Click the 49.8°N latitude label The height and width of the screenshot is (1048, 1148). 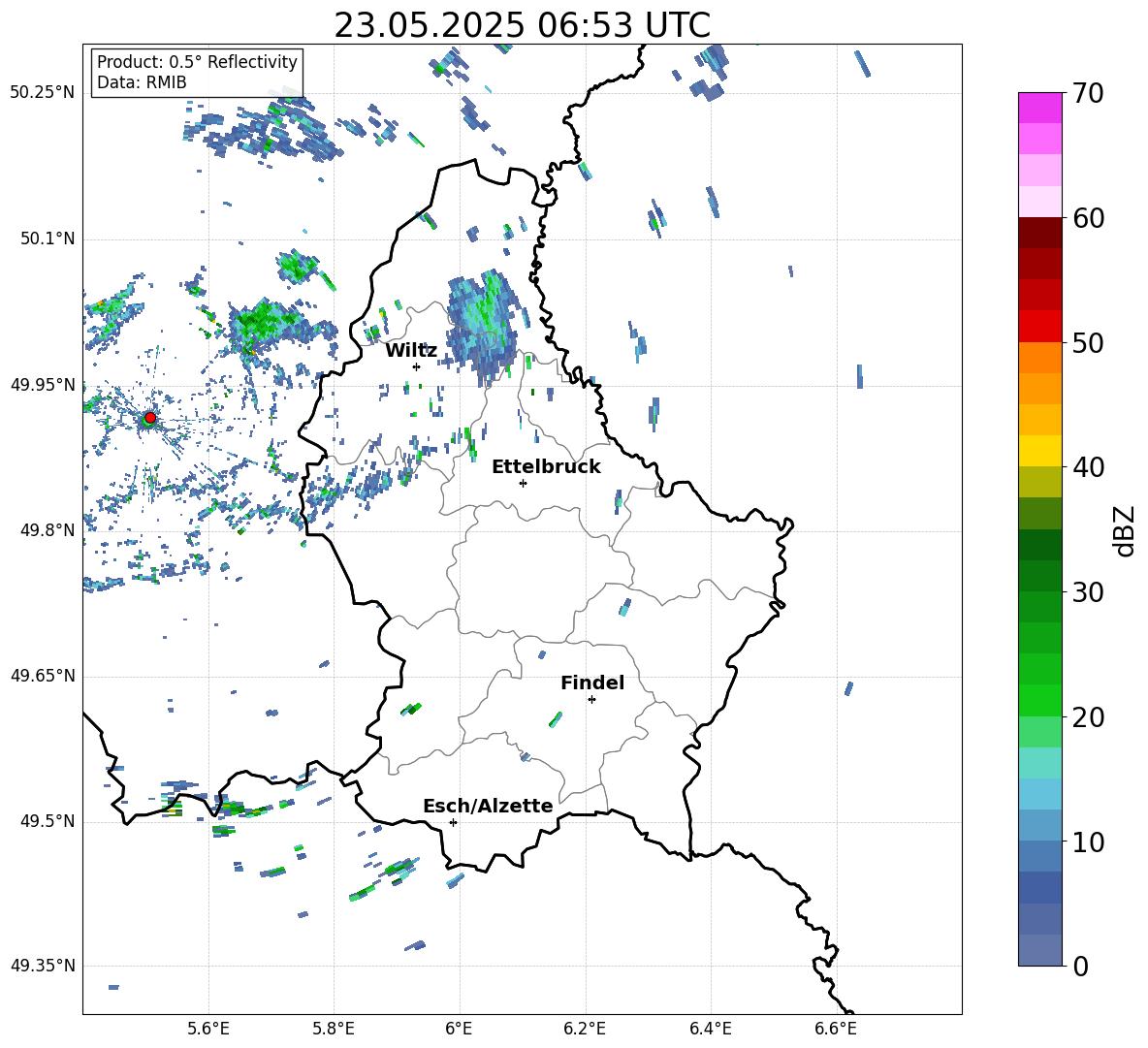pos(47,530)
